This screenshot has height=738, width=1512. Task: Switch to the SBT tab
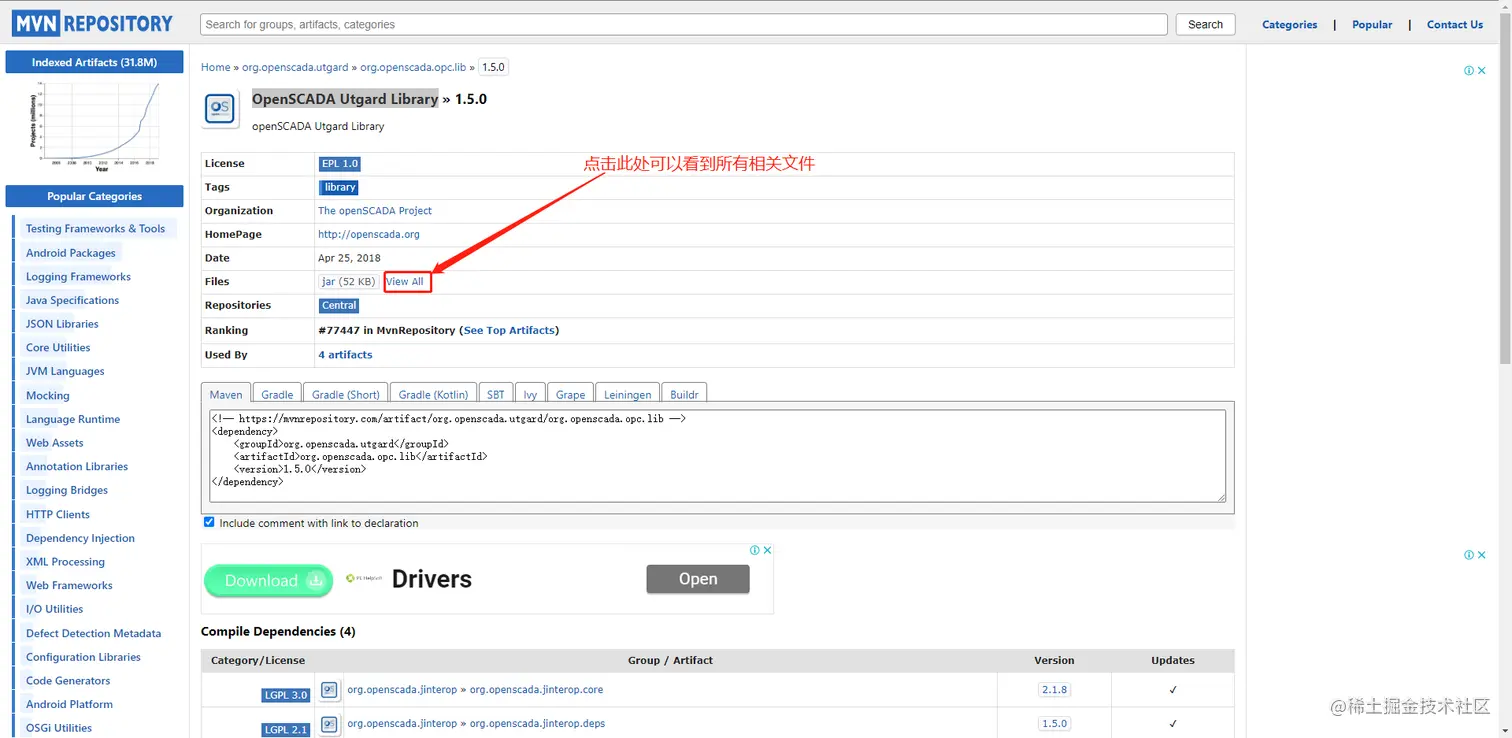tap(496, 394)
